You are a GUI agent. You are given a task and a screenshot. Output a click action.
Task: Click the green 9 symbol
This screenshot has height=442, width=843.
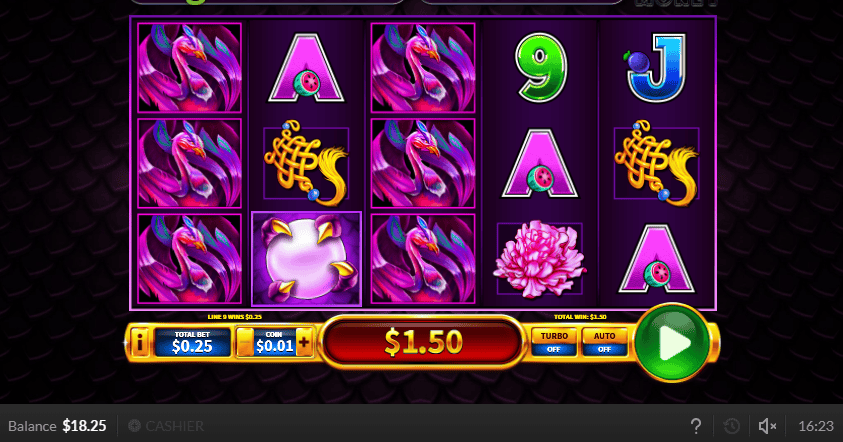540,67
